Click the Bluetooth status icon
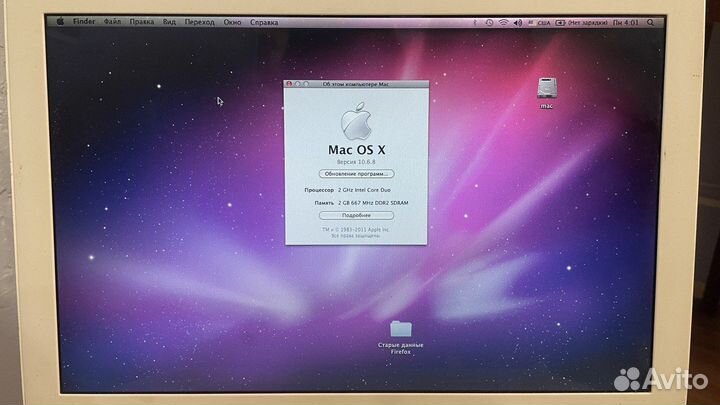This screenshot has width=720, height=405. 475,22
